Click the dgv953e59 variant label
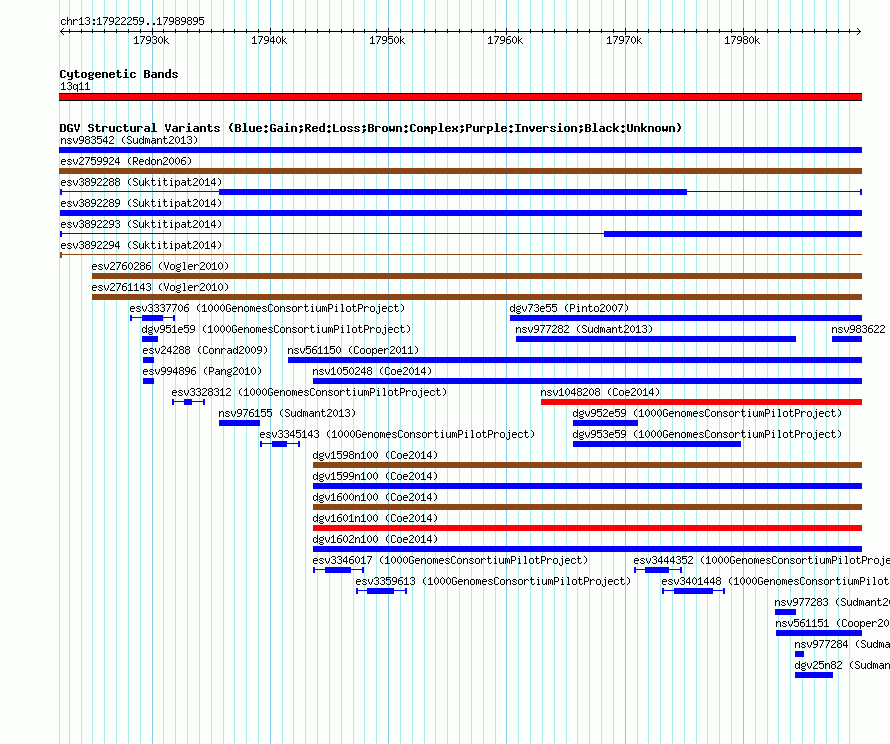890x744 pixels. (707, 434)
